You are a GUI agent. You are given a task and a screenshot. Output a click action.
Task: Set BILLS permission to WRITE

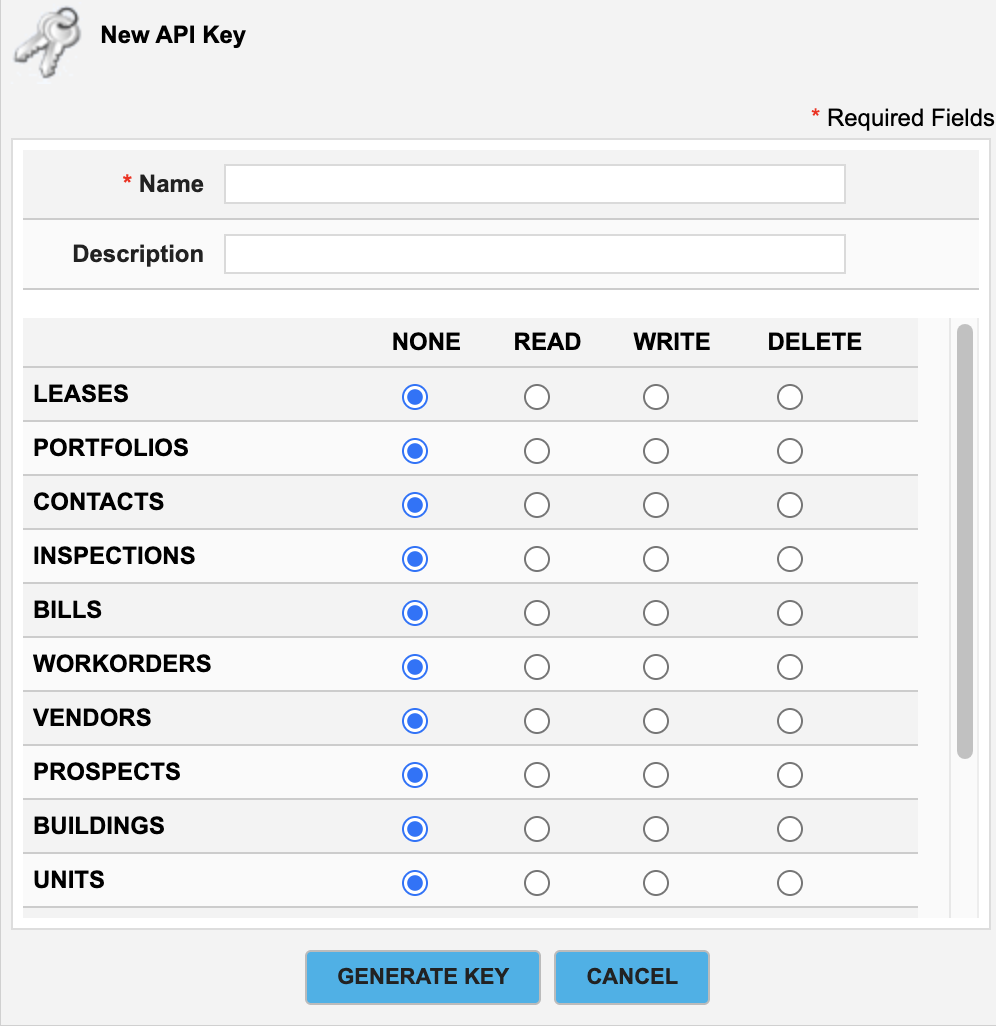click(x=656, y=613)
